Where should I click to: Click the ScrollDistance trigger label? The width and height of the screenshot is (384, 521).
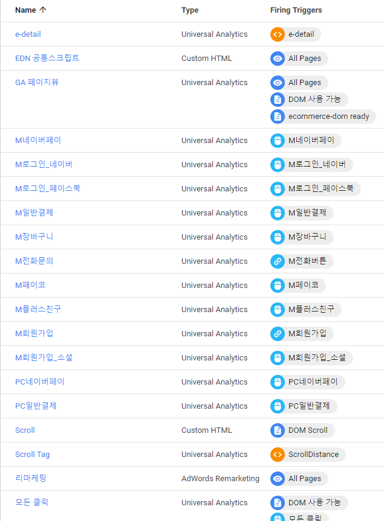click(x=313, y=454)
